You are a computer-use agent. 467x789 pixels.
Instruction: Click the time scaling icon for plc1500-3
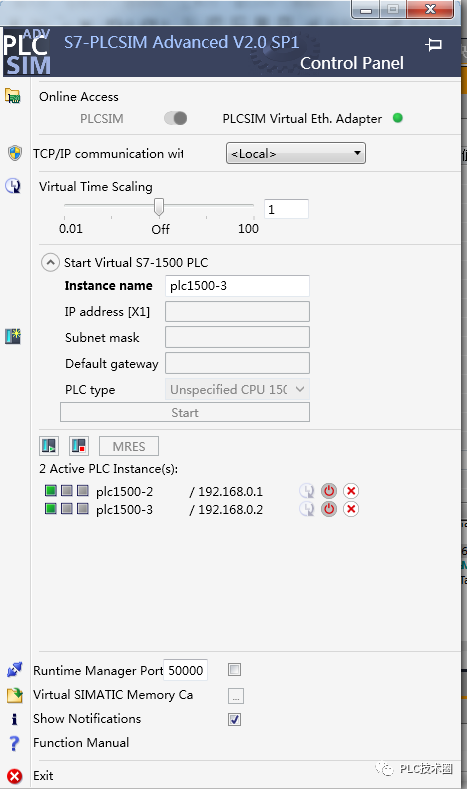point(307,509)
